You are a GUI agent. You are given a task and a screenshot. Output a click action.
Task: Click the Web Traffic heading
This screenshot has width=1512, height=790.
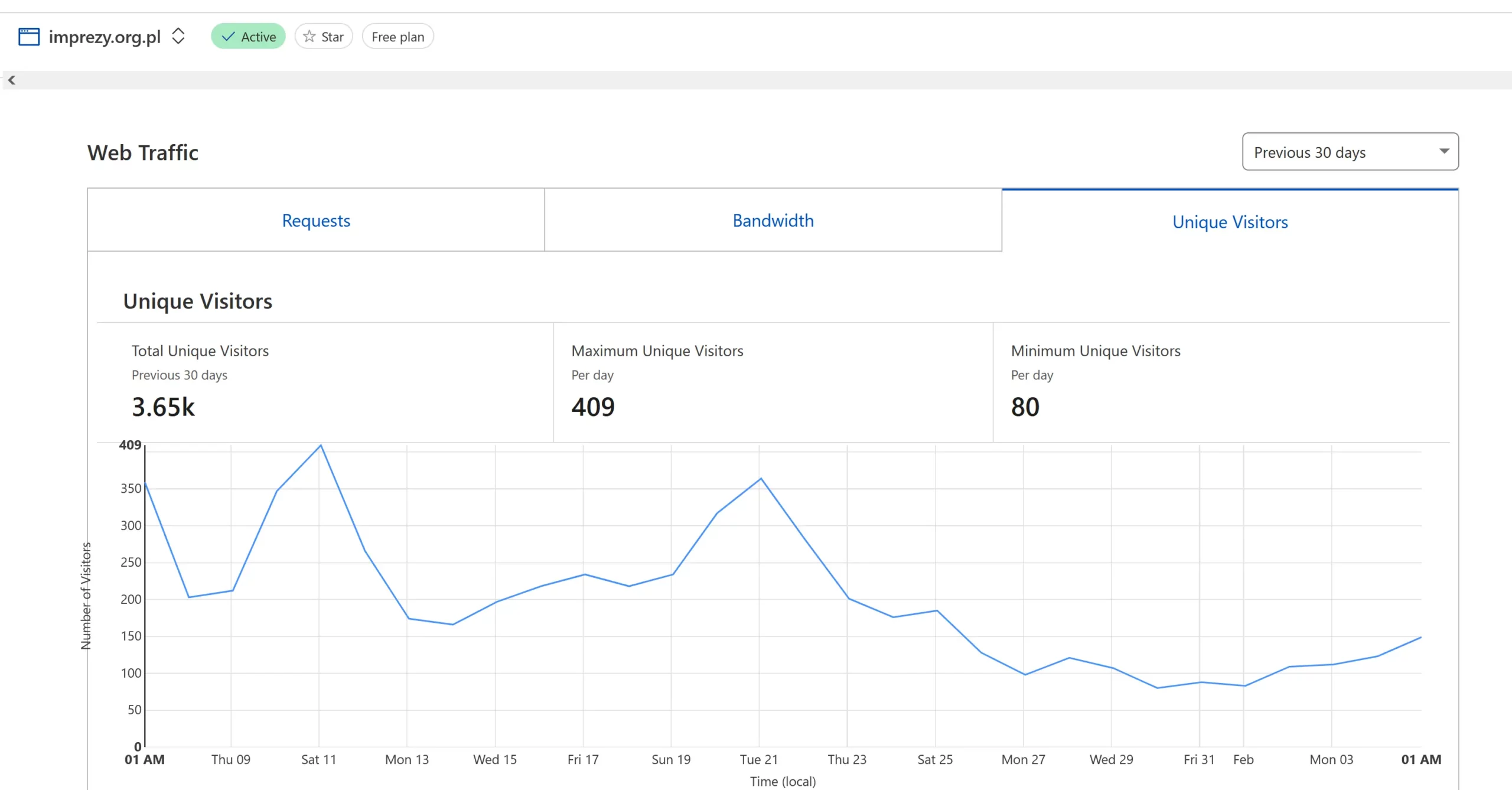143,152
